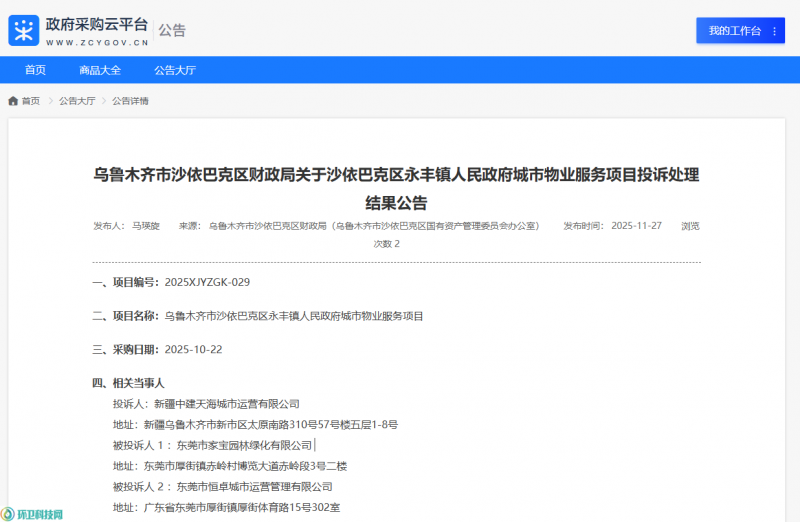Screen dimensions: 800x522
Task: Click the 政府采购云平台 site title
Action: tap(97, 24)
